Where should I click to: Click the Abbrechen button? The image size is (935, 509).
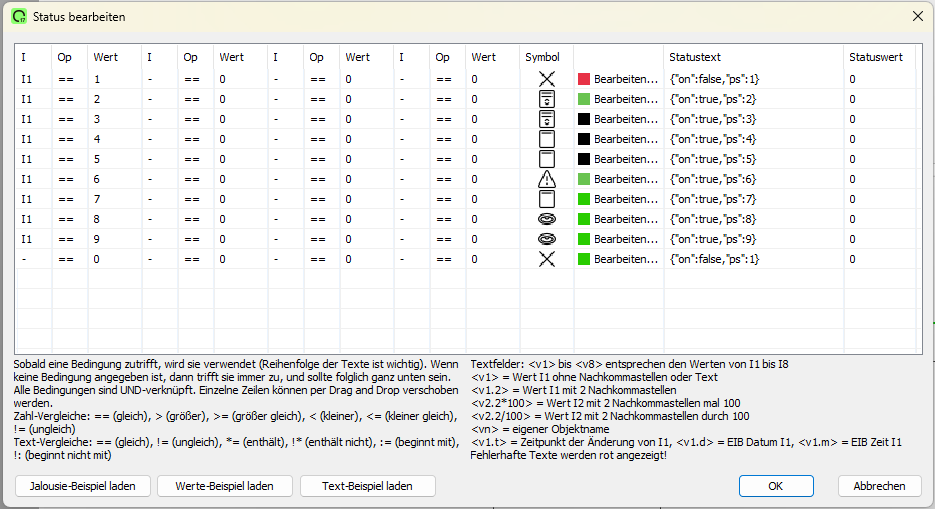880,486
